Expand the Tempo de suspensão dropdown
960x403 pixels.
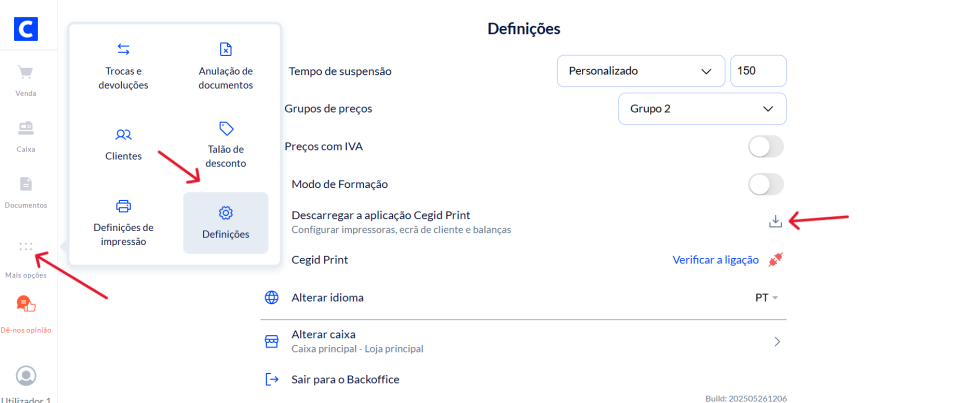tap(640, 71)
